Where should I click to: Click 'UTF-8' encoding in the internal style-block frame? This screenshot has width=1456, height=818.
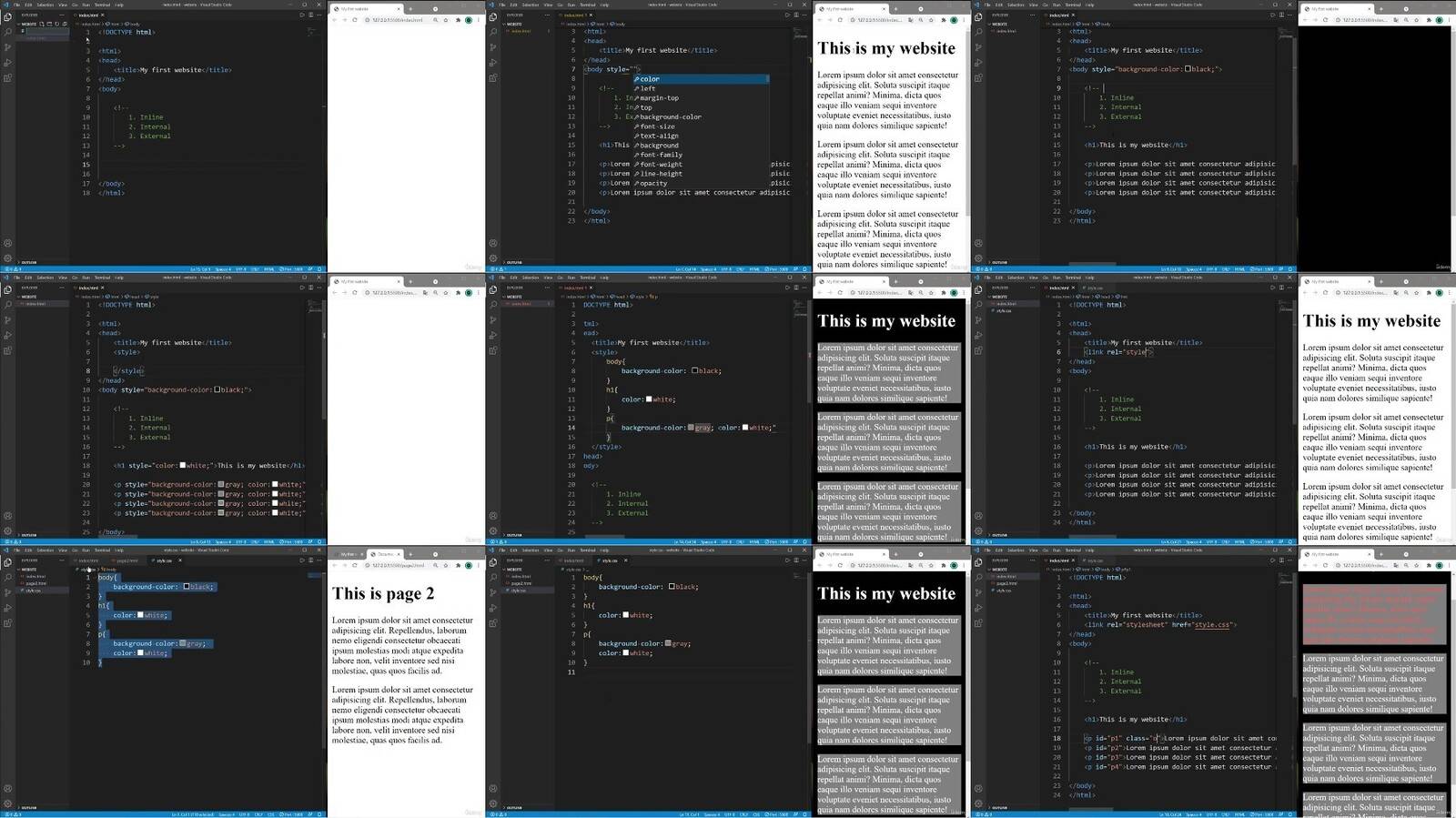point(727,542)
